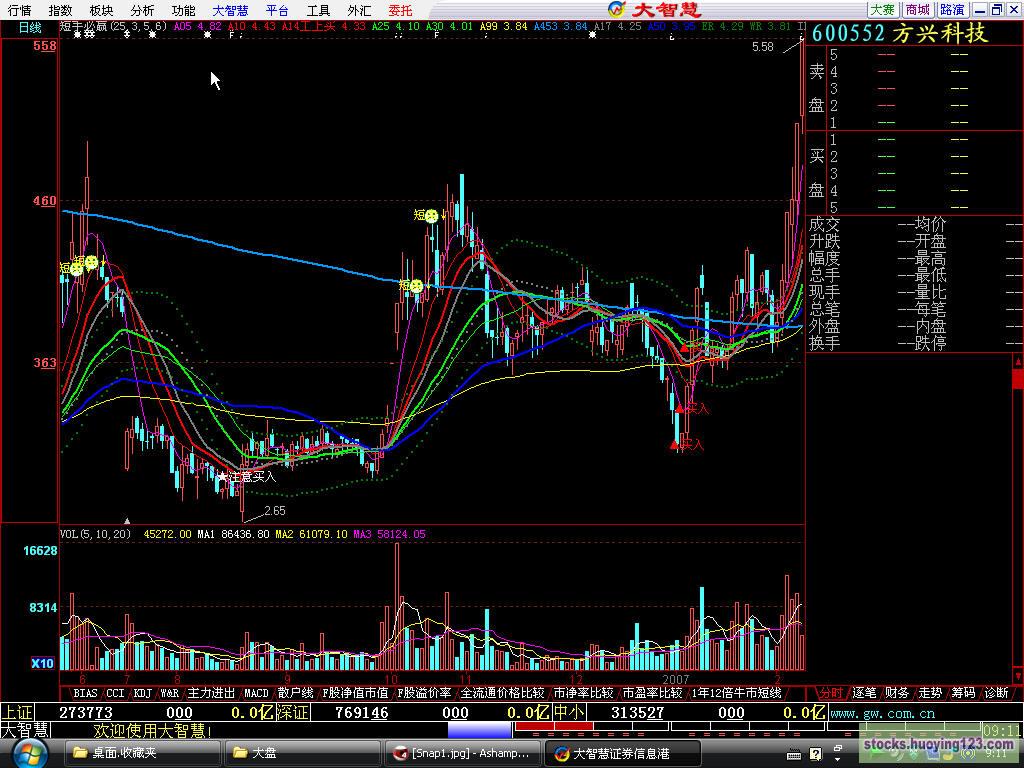Switch to the KDJ indicator tab
Image resolution: width=1024 pixels, height=768 pixels.
pos(142,693)
